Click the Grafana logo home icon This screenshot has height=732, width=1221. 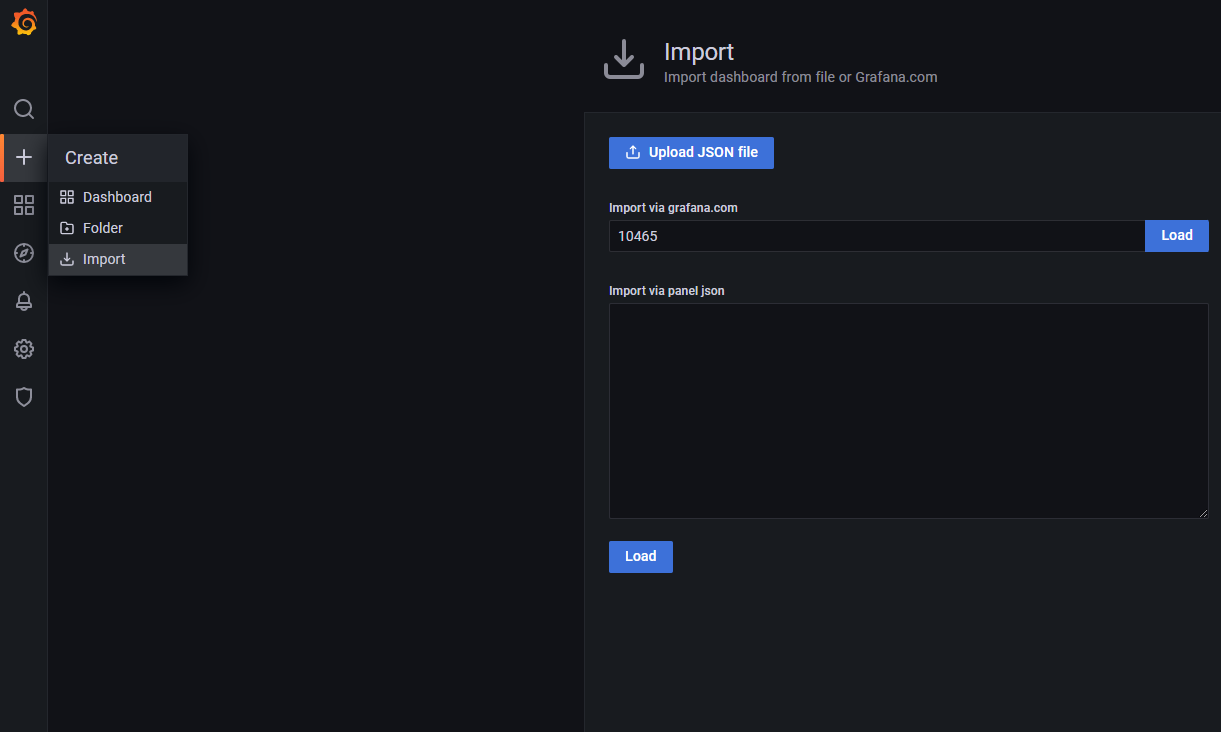pyautogui.click(x=24, y=23)
